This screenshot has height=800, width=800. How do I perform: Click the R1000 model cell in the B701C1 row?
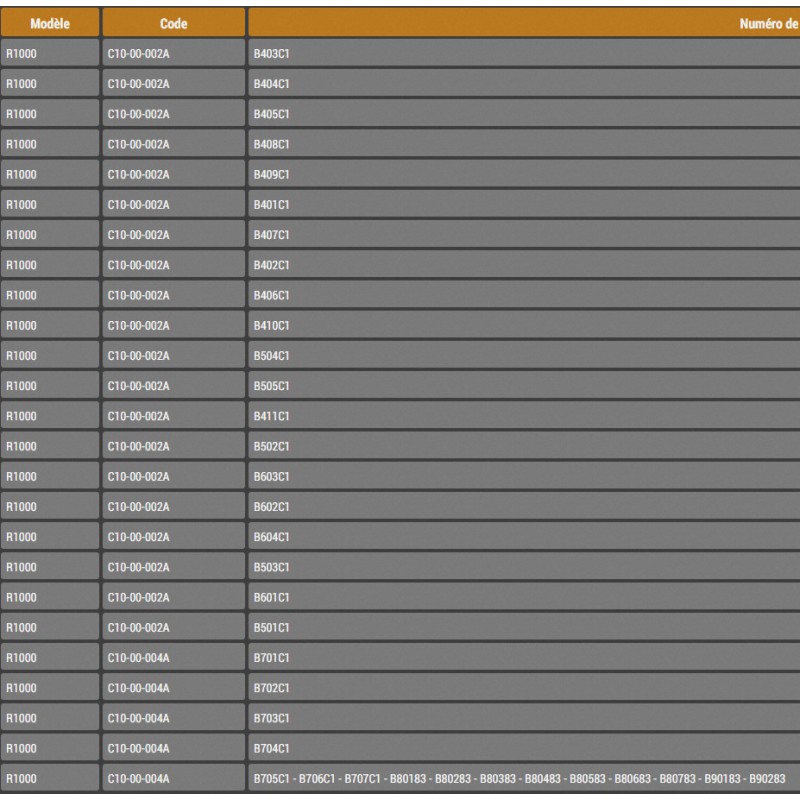point(50,657)
